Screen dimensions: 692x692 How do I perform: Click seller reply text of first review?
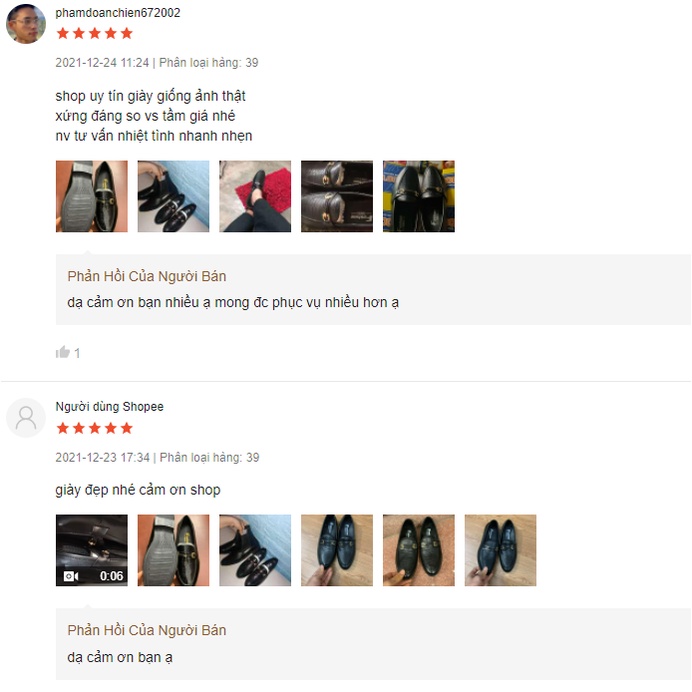[x=233, y=302]
